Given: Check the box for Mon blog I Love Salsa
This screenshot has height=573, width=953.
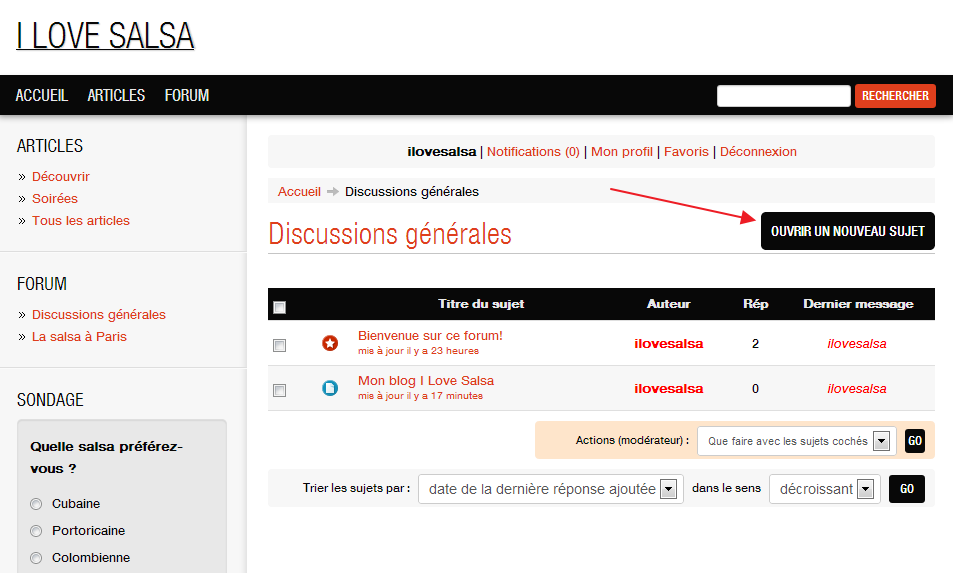Looking at the screenshot, I should click(280, 391).
